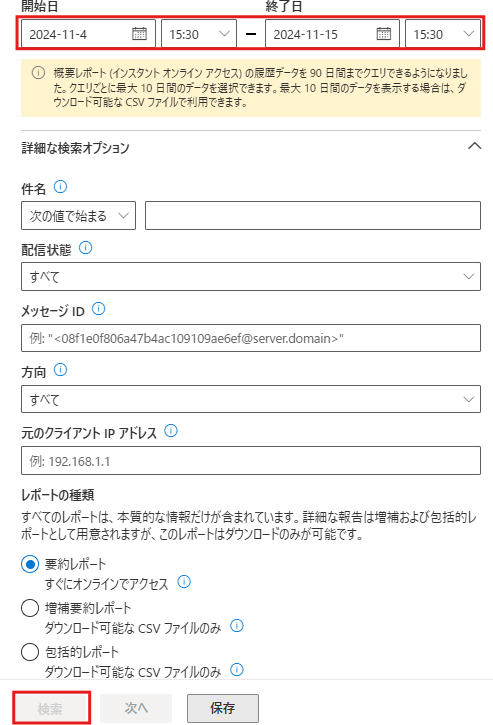
Task: Select the 増補要約レポート radio button
Action: tap(30, 608)
